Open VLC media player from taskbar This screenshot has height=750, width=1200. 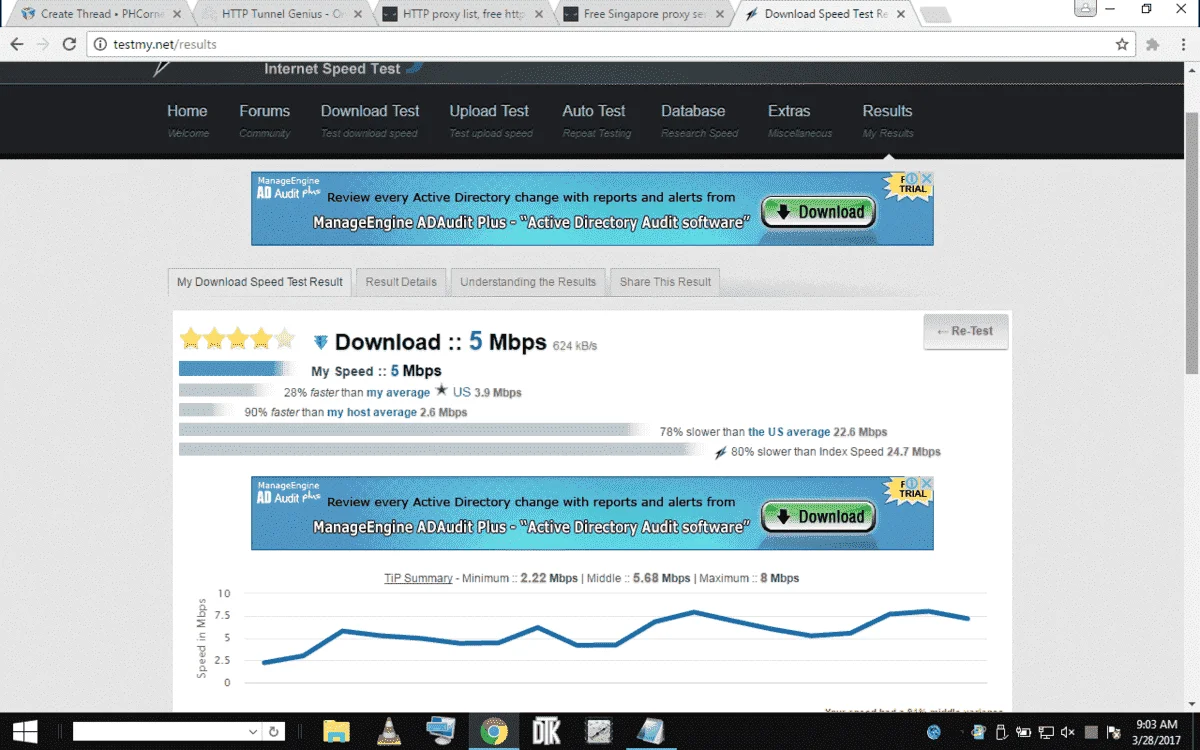coord(389,732)
